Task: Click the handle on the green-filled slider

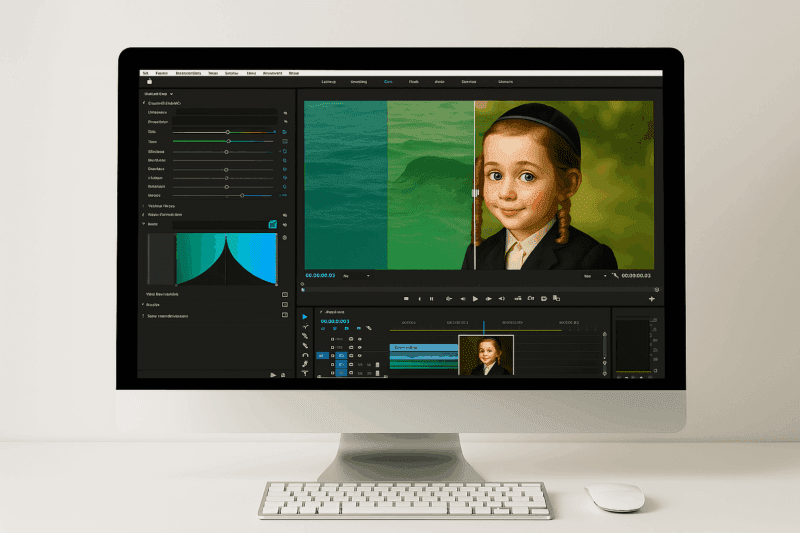Action: point(229,141)
